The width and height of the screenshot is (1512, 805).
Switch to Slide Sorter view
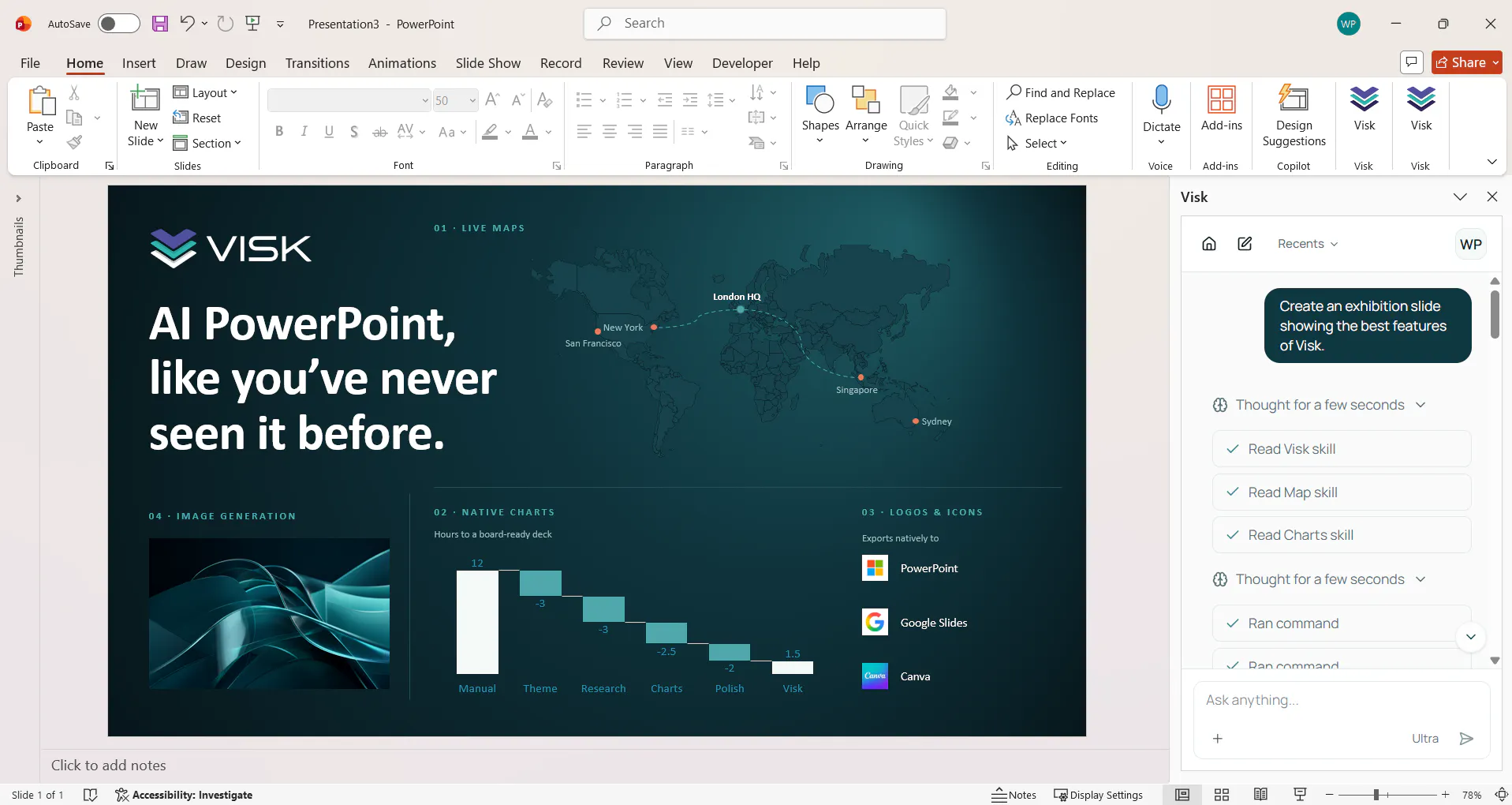(x=1222, y=795)
